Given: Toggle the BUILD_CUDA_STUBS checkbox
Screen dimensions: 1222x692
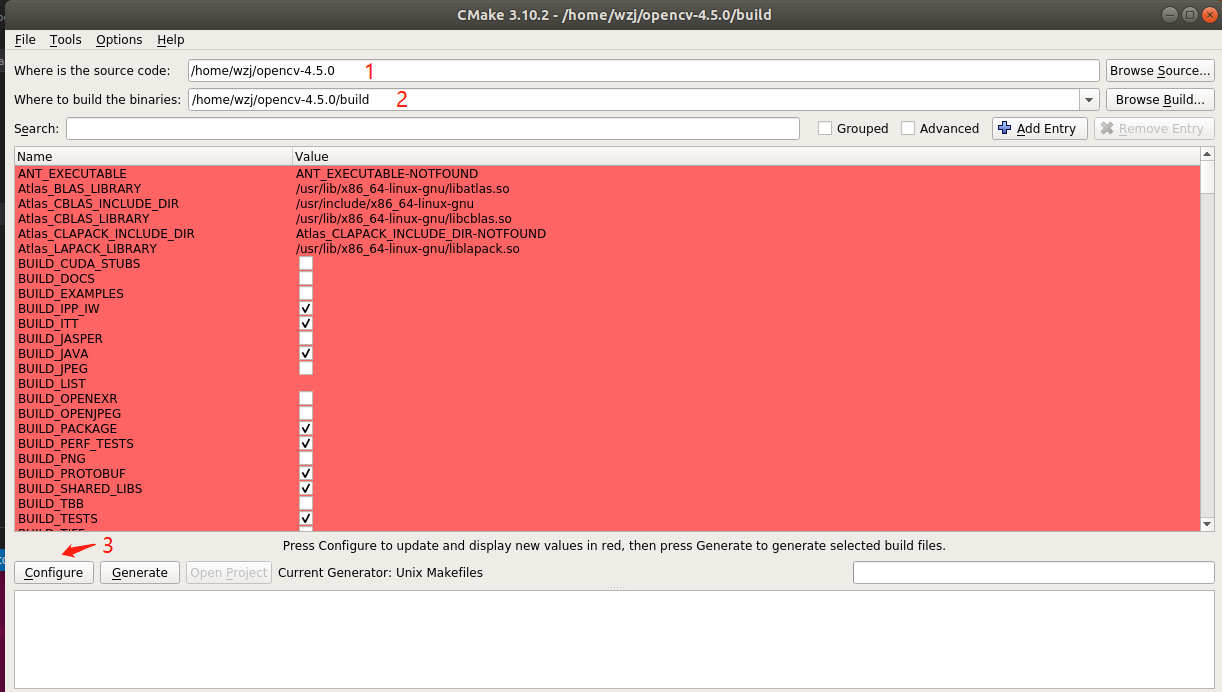Looking at the screenshot, I should [306, 264].
